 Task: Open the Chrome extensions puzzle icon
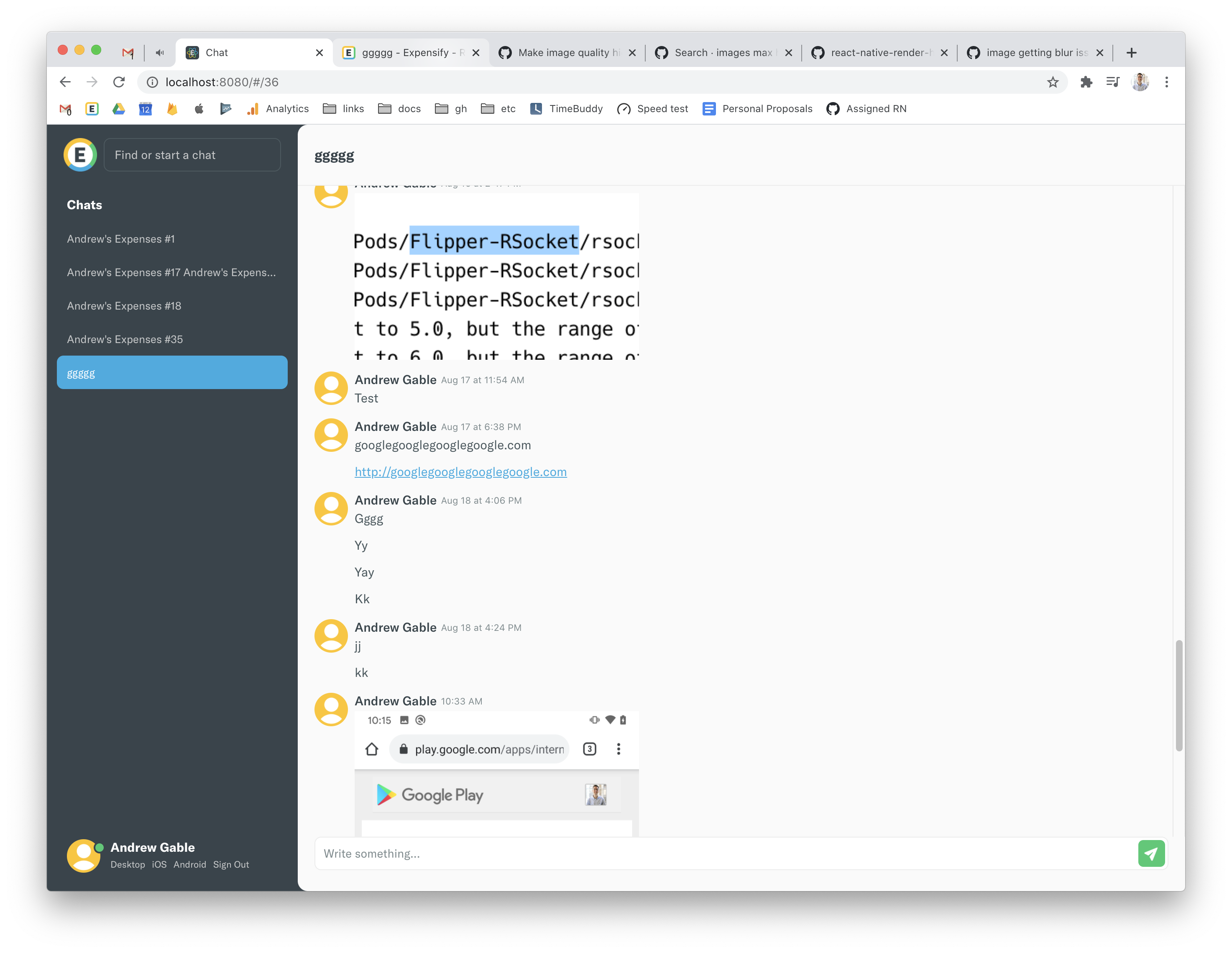(1086, 82)
